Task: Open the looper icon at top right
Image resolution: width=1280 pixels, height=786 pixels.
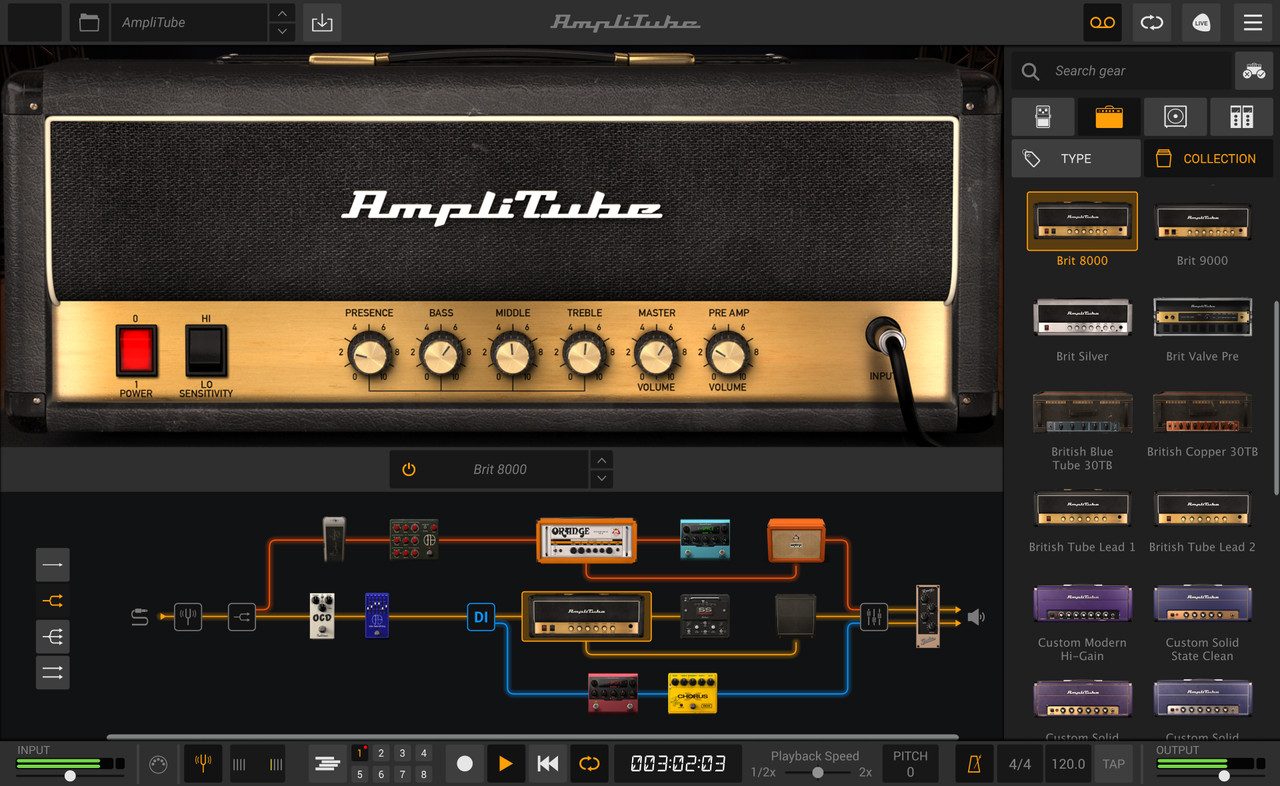Action: (x=1101, y=22)
